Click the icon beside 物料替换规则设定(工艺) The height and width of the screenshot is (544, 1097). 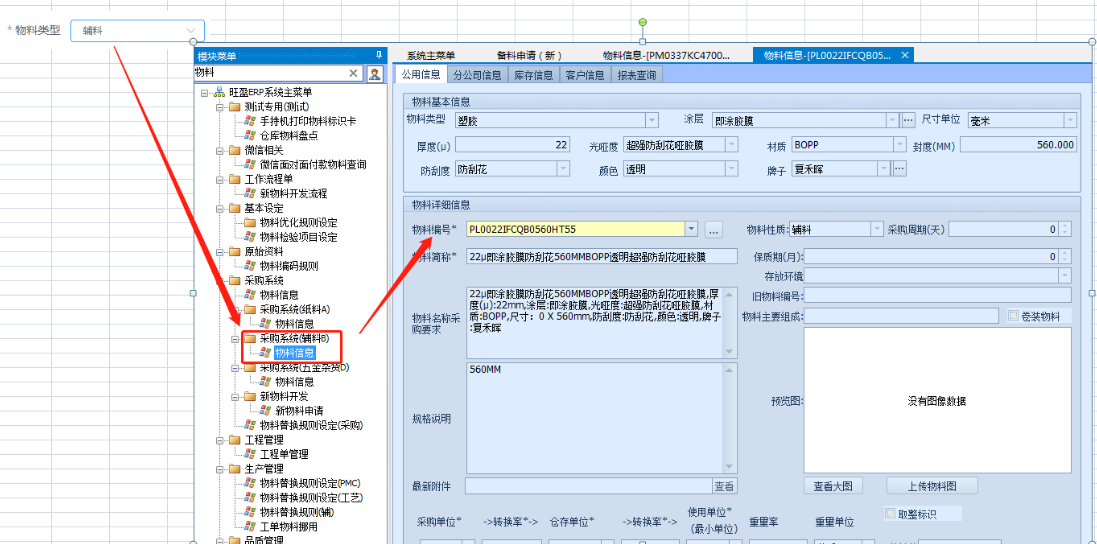coord(250,498)
